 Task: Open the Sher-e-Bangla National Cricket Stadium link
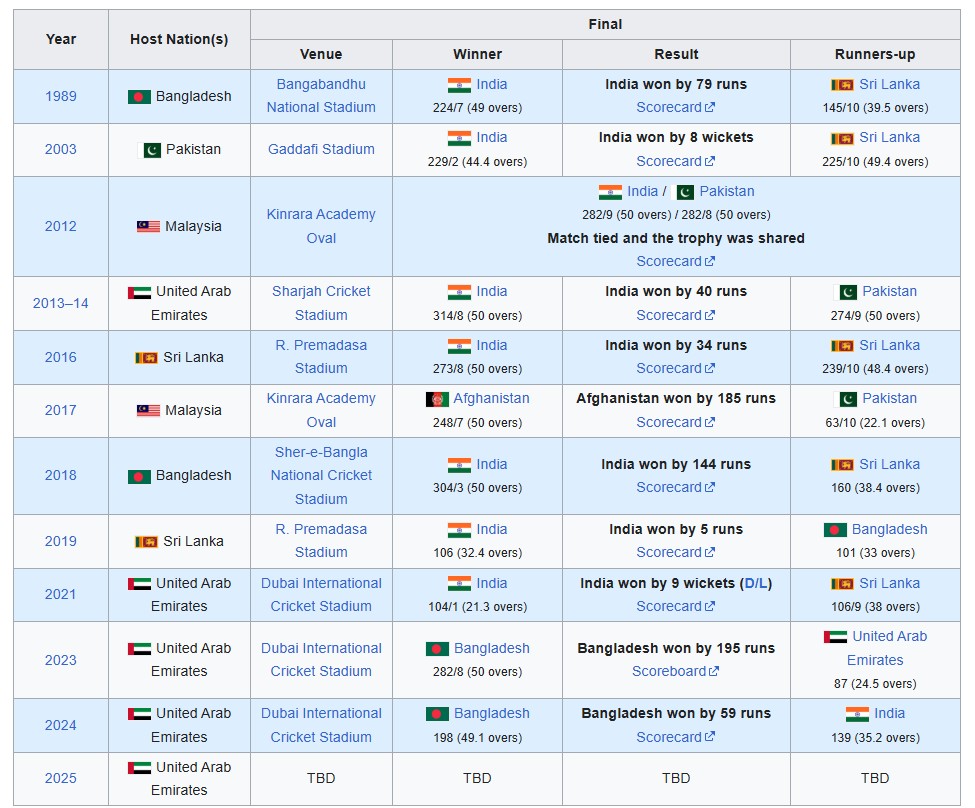[321, 475]
